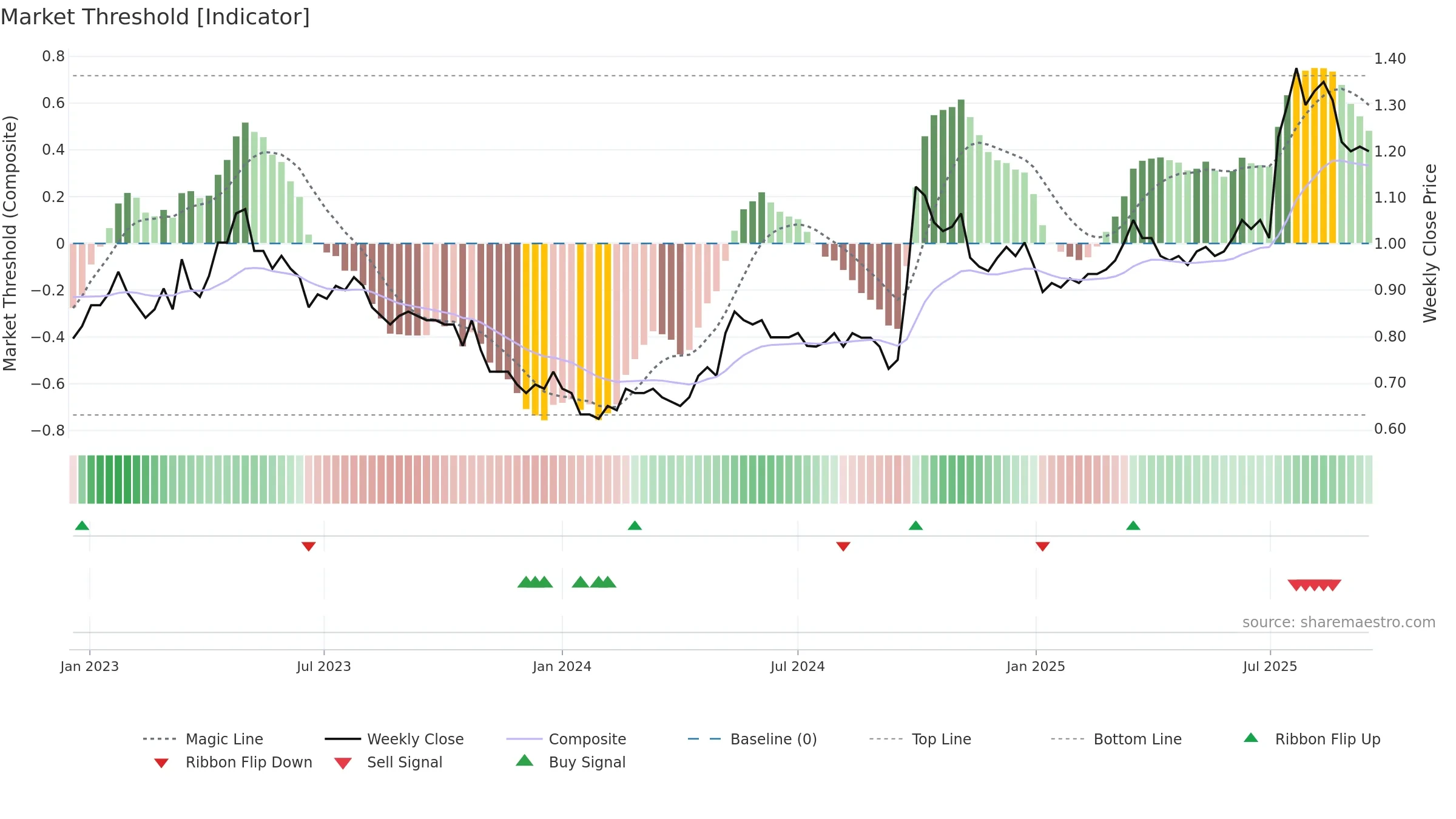Click the isolated Buy Signal triangle after Jan 2024
This screenshot has width=1456, height=819.
click(x=580, y=582)
